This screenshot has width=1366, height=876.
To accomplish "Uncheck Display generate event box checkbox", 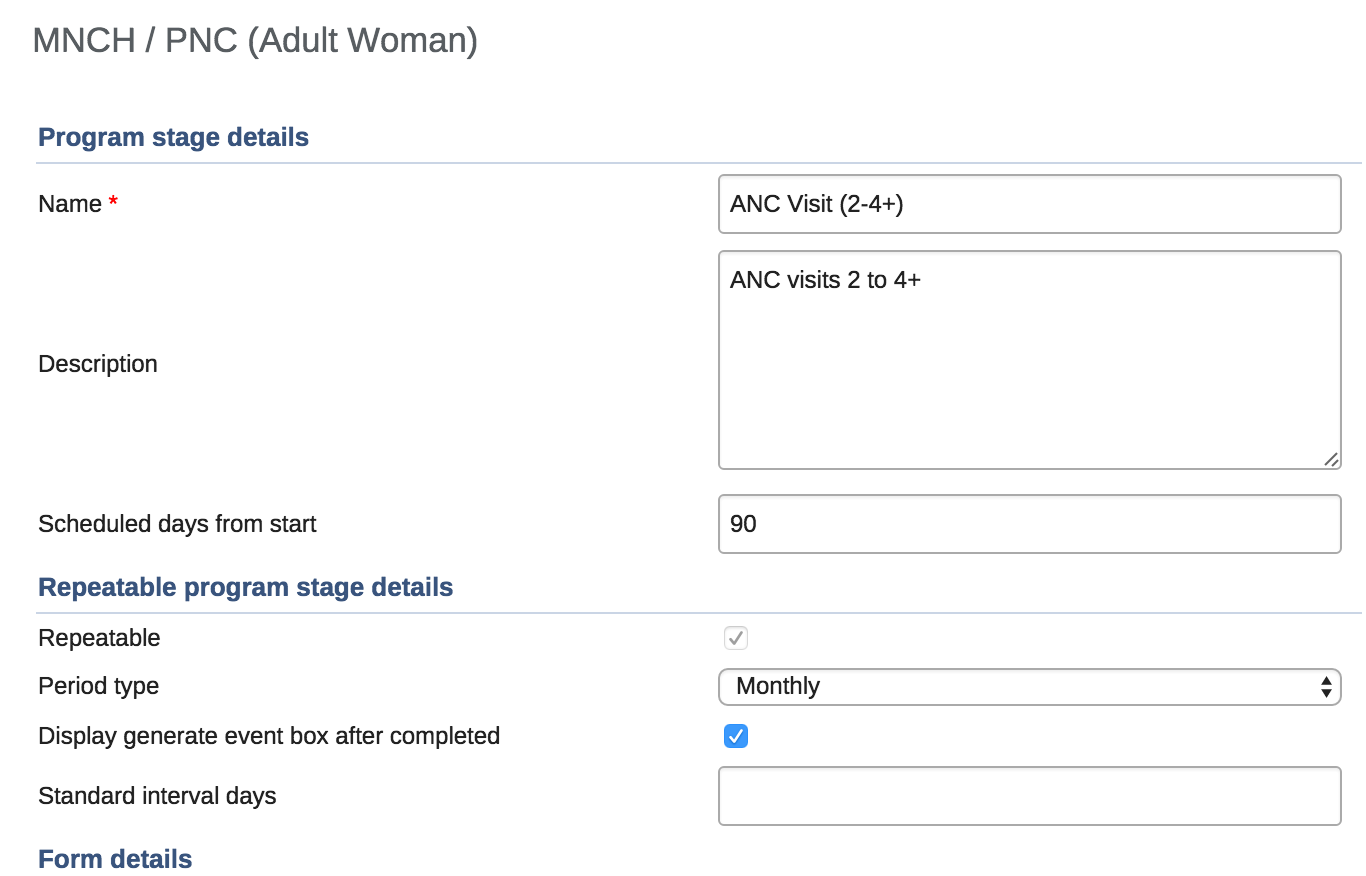I will 736,737.
